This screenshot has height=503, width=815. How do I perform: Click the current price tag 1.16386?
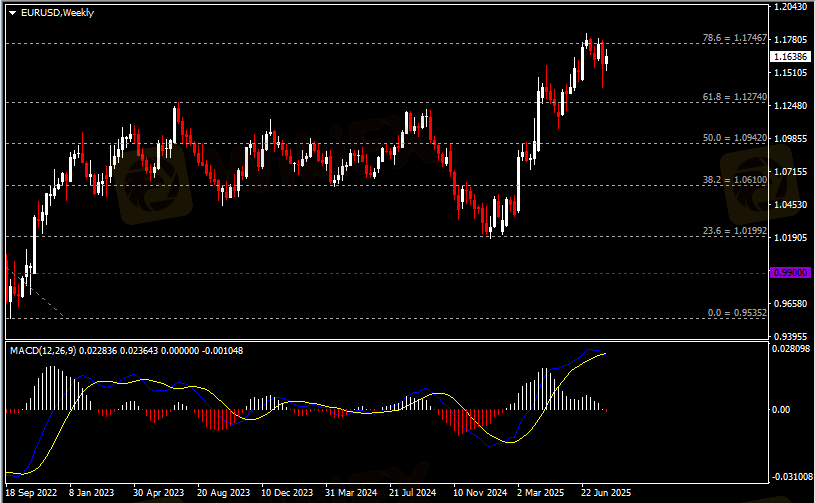click(x=790, y=57)
